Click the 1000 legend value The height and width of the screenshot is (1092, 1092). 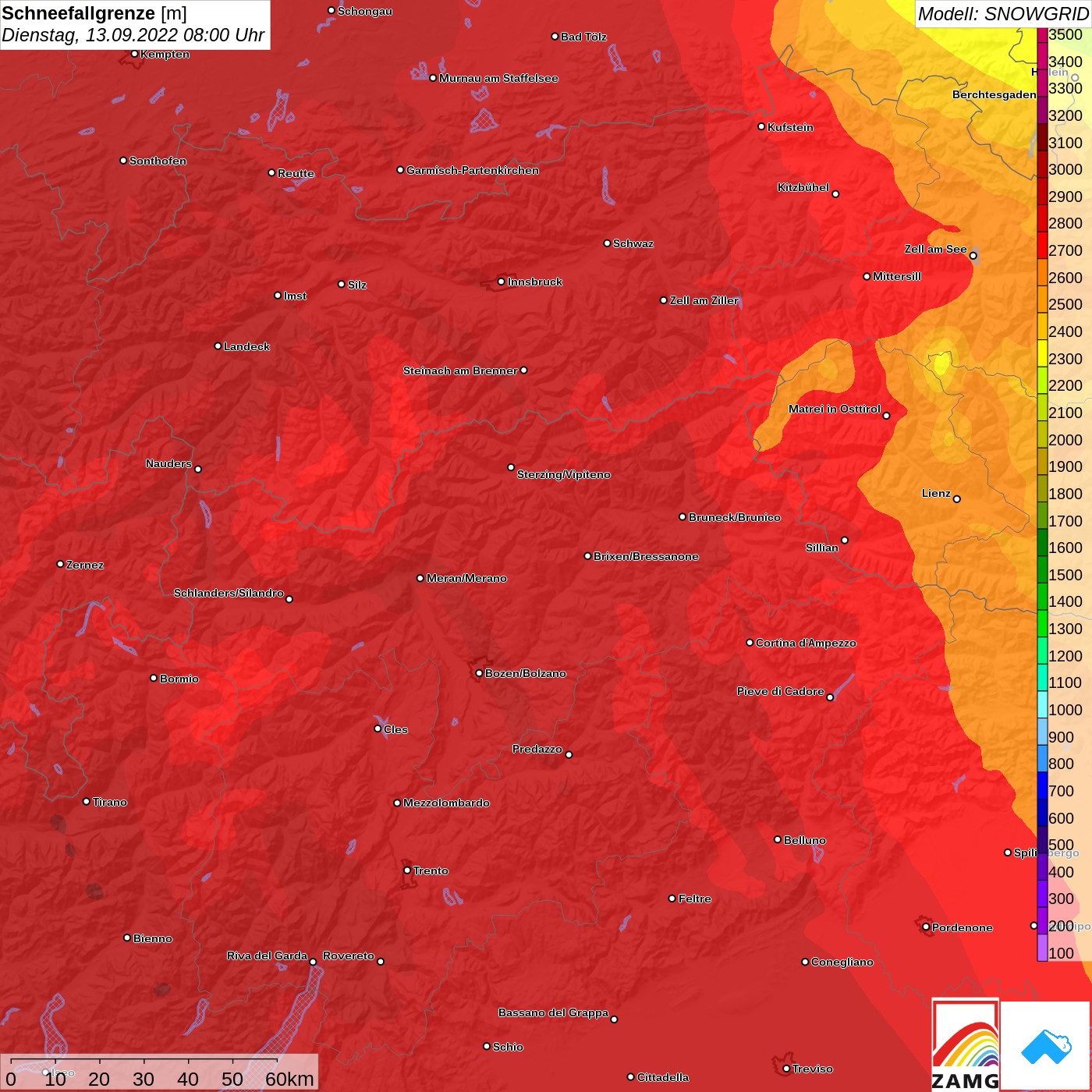pos(1065,710)
